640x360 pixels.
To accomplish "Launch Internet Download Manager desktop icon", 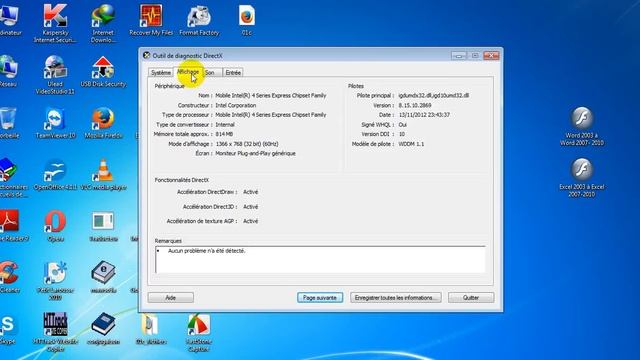I will click(x=103, y=22).
